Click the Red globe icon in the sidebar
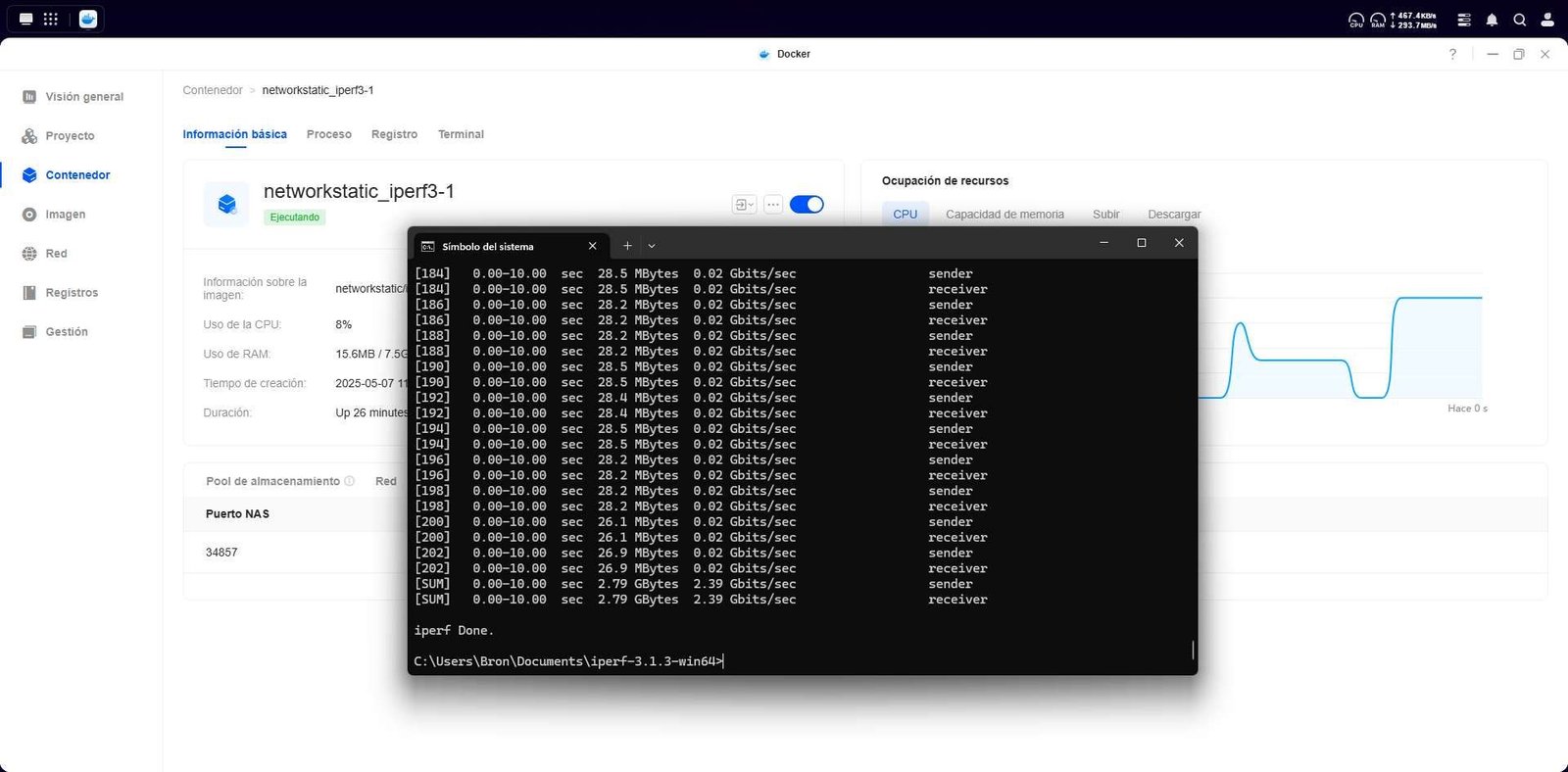Screen dimensions: 1568x772 coord(29,254)
